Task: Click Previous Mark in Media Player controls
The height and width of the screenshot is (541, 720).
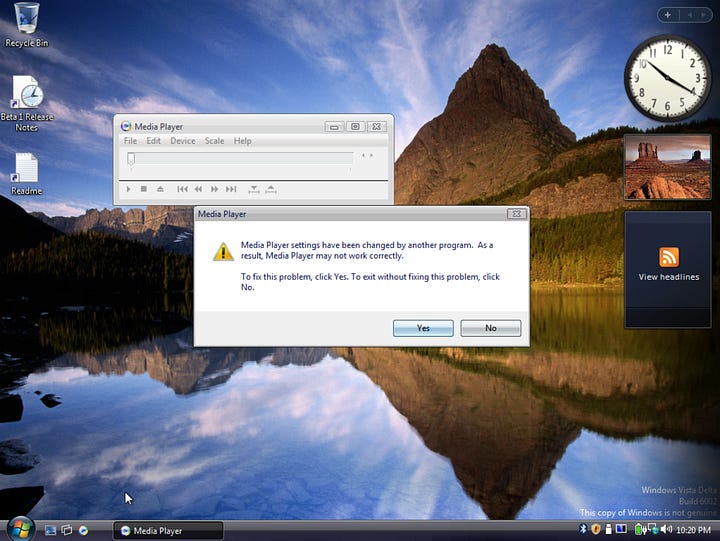Action: [182, 189]
